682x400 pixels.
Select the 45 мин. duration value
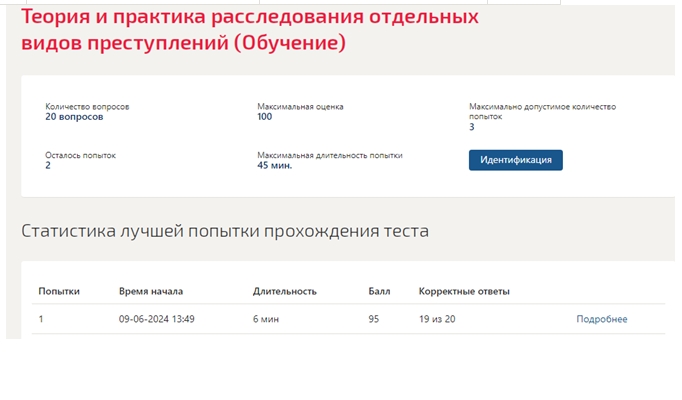tap(274, 166)
